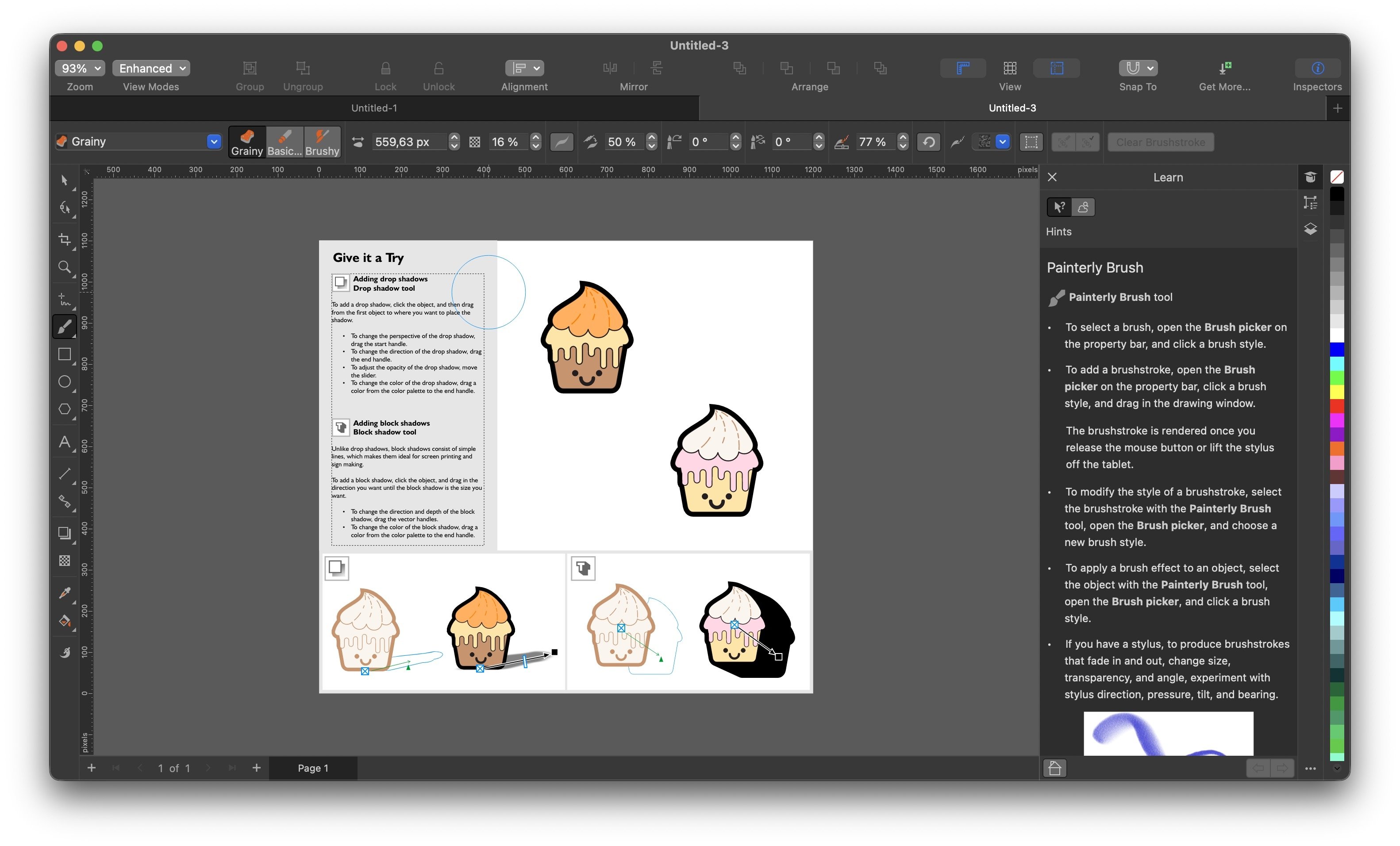This screenshot has height=846, width=1400.
Task: Pick the red swatch in color palette
Action: [x=1337, y=406]
